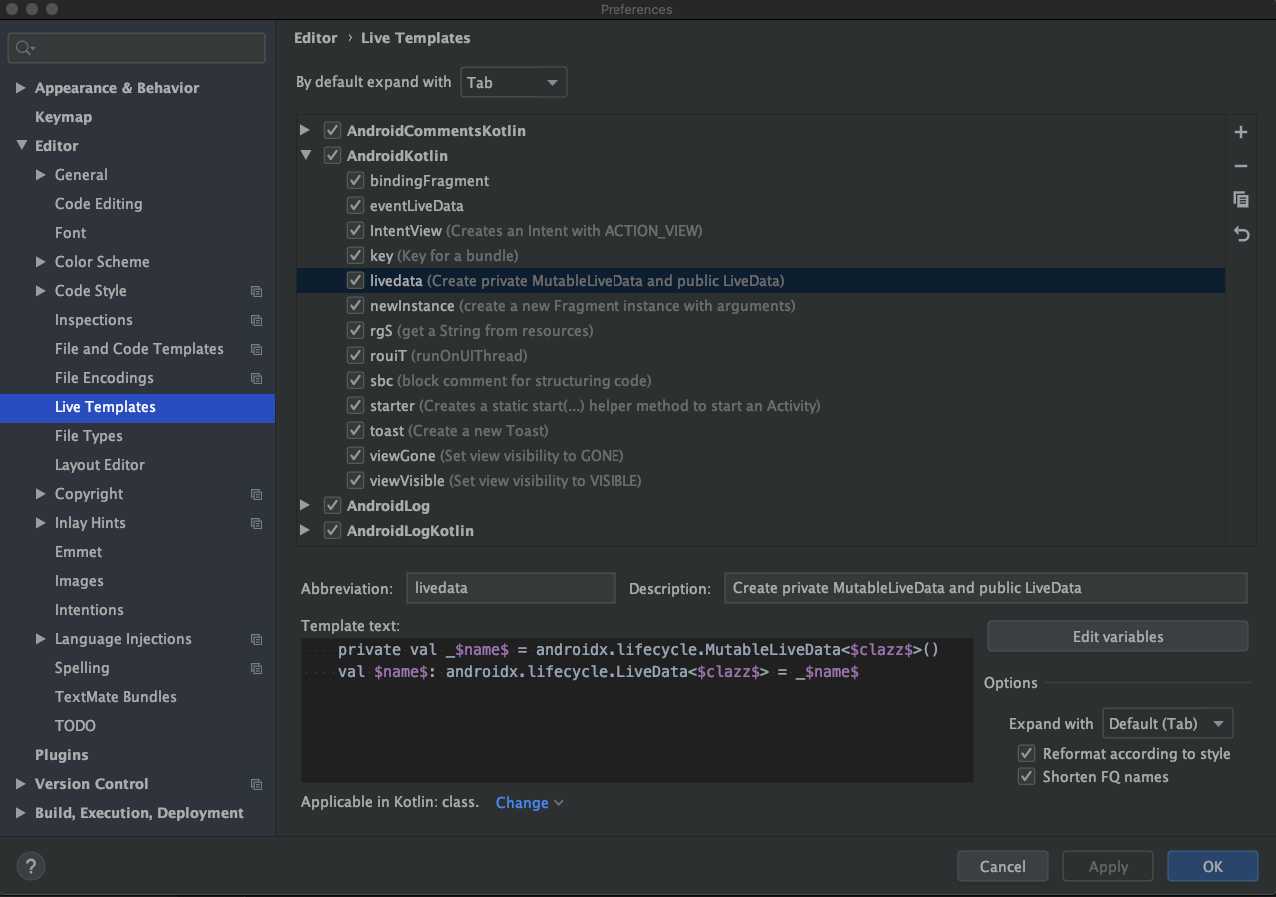Select the sbc block comment template row
This screenshot has width=1276, height=897.
click(761, 381)
